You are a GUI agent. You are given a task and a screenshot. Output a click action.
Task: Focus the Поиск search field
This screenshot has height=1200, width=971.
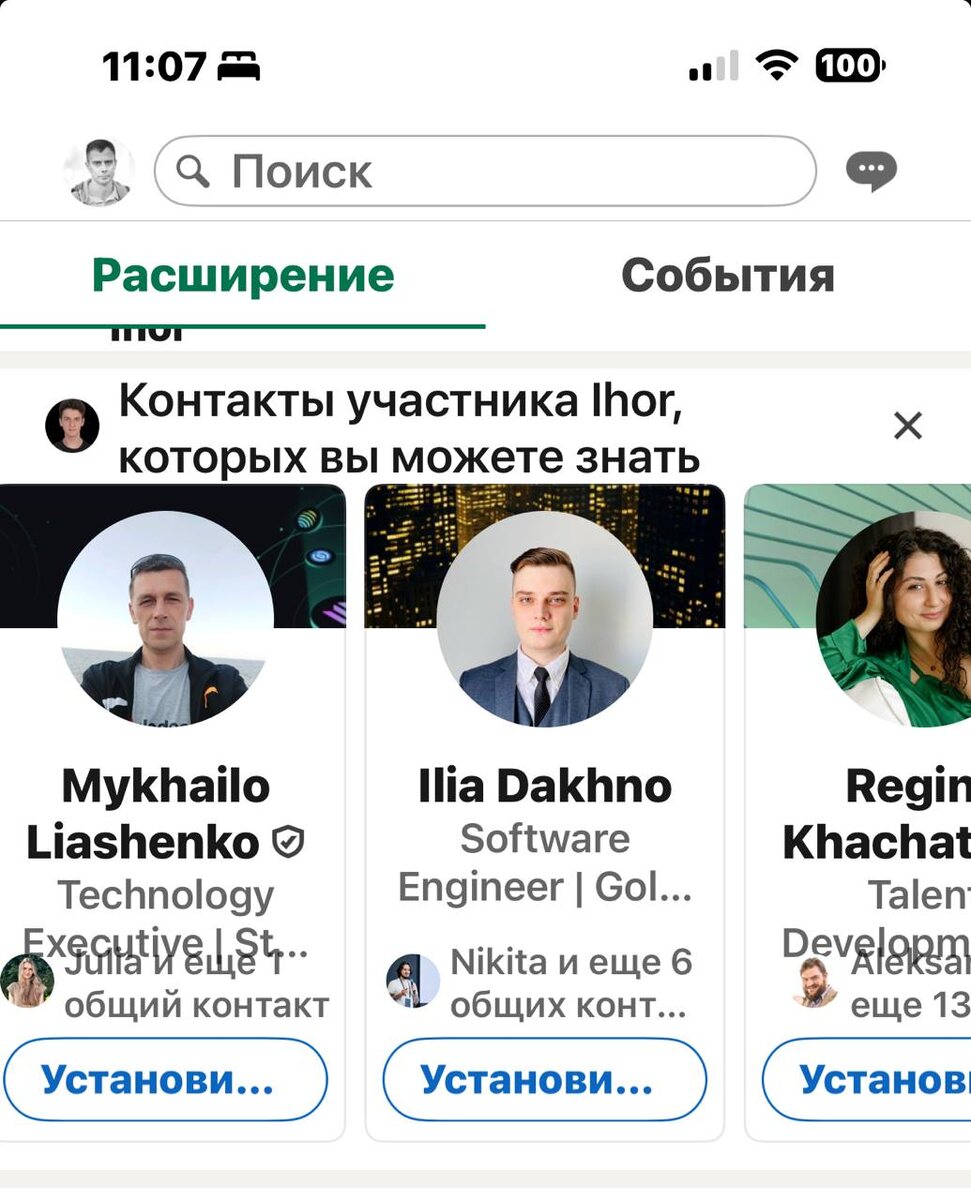(x=485, y=171)
